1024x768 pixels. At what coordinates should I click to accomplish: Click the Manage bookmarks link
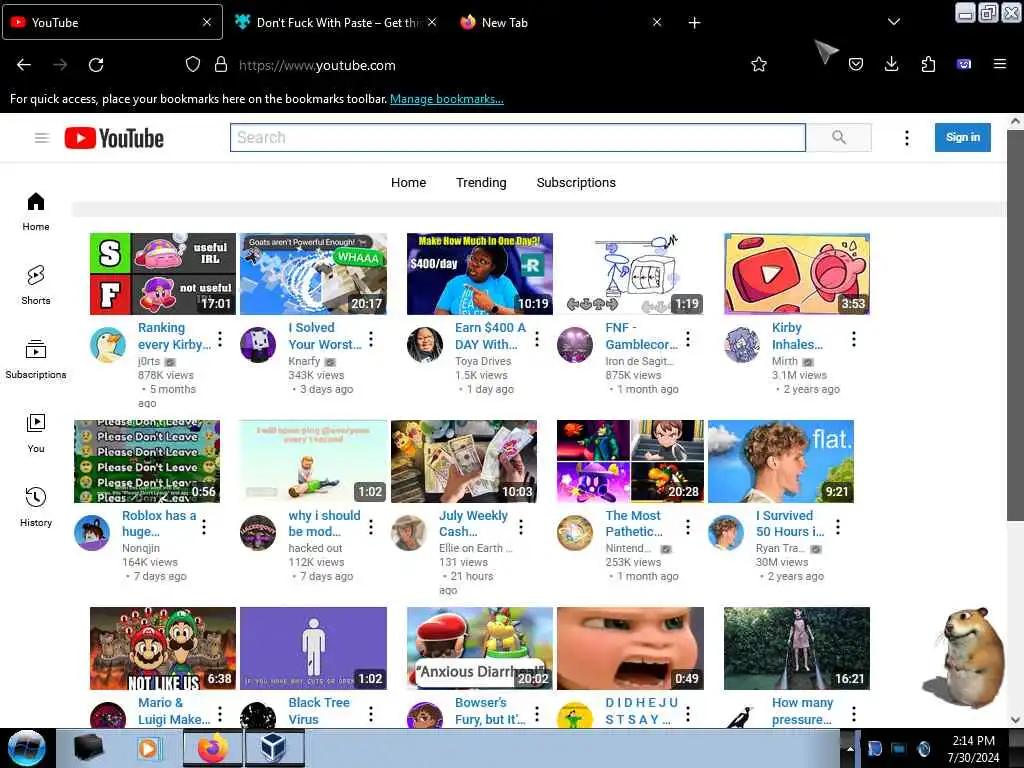click(x=447, y=99)
